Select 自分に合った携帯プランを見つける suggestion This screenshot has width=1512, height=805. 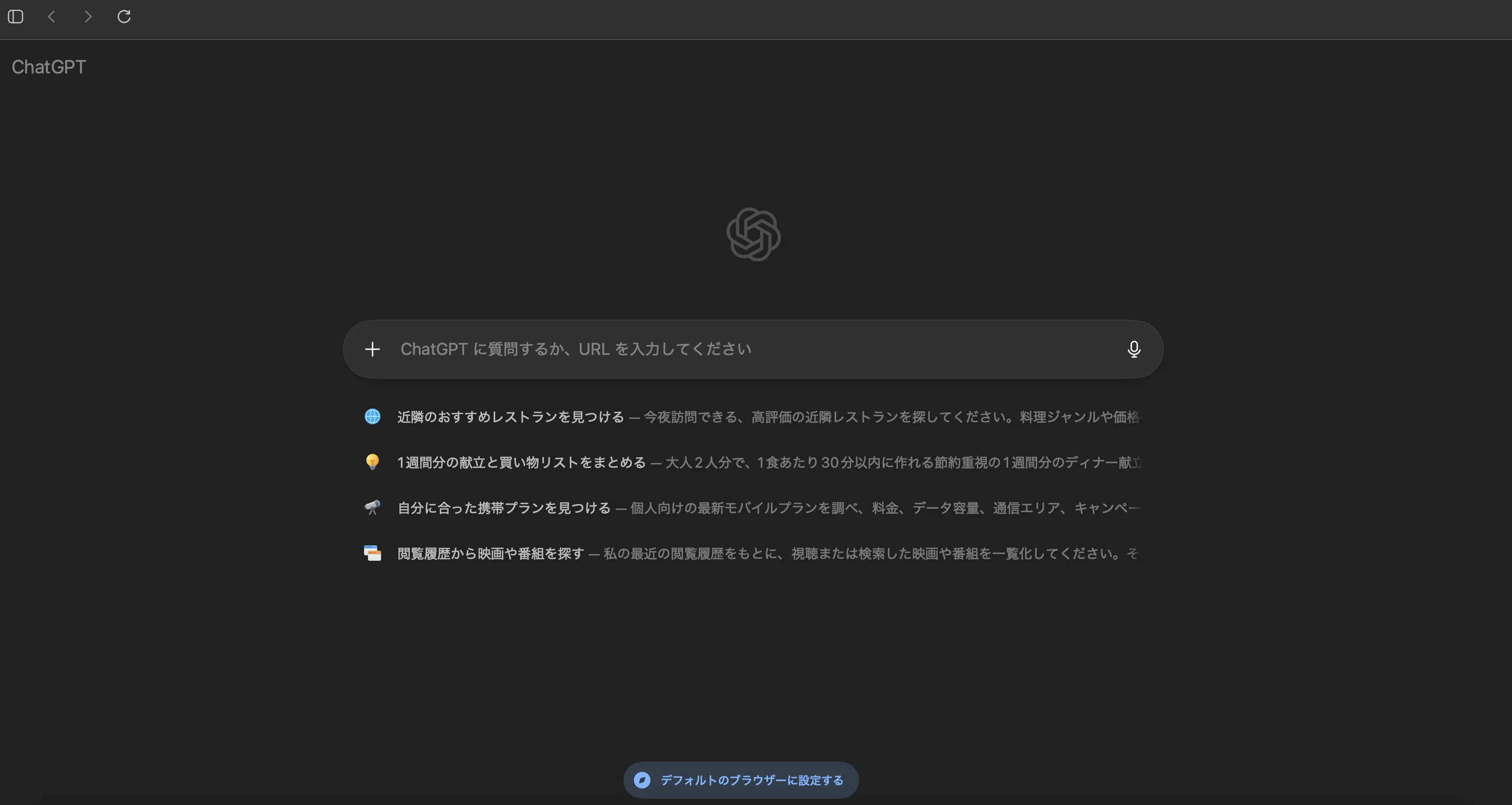(503, 508)
